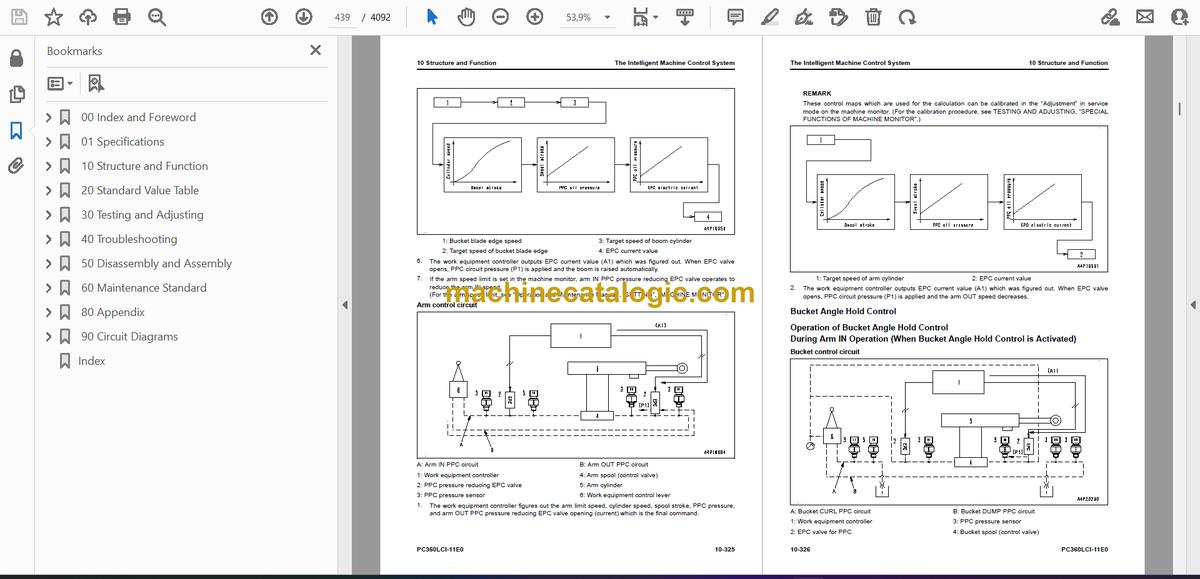Click the zoom out minus icon
Viewport: 1200px width, 579px height.
pyautogui.click(x=500, y=17)
